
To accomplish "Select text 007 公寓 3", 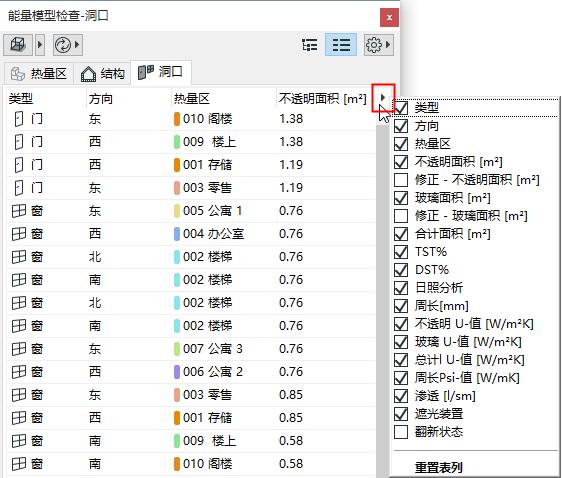I will [x=213, y=349].
